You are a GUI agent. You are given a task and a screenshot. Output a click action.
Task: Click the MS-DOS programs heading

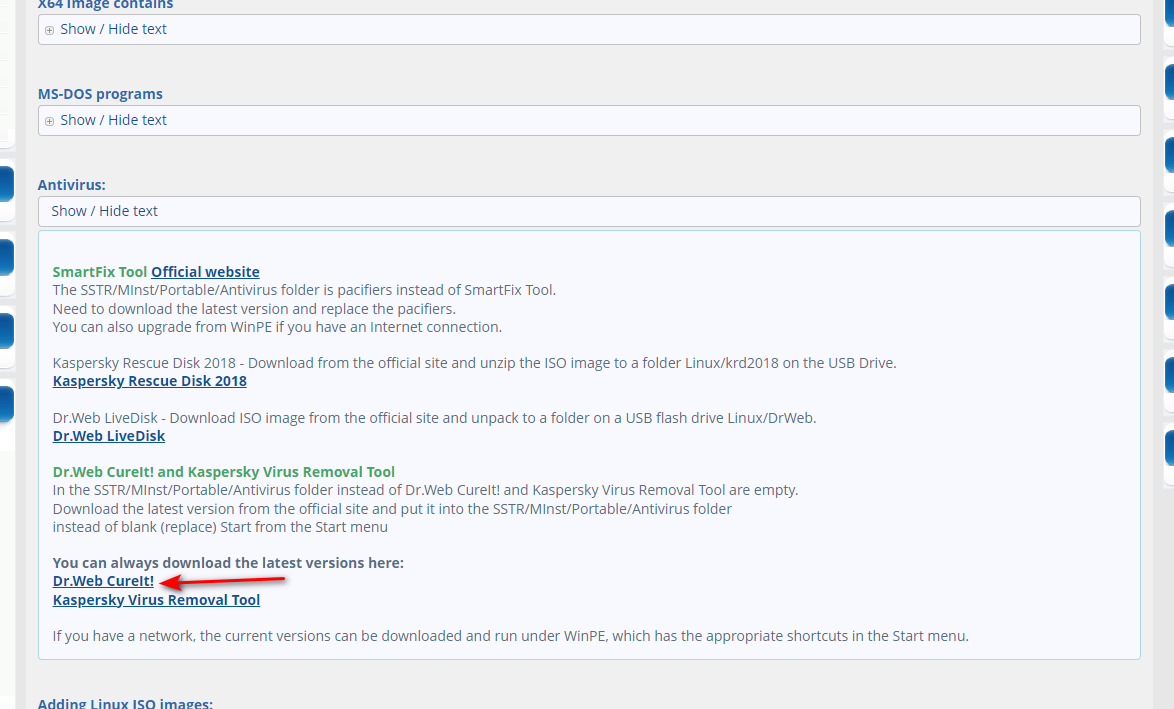(x=100, y=94)
